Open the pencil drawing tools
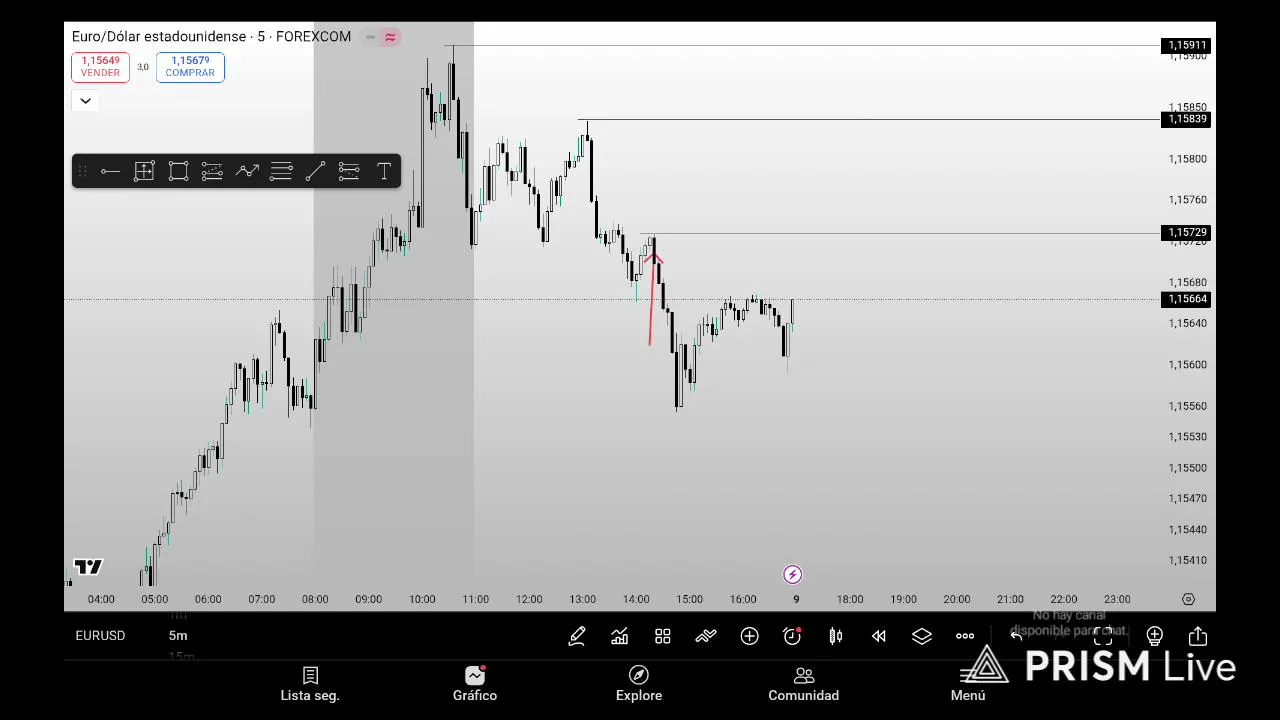Screen dimensions: 1280x720 577,636
